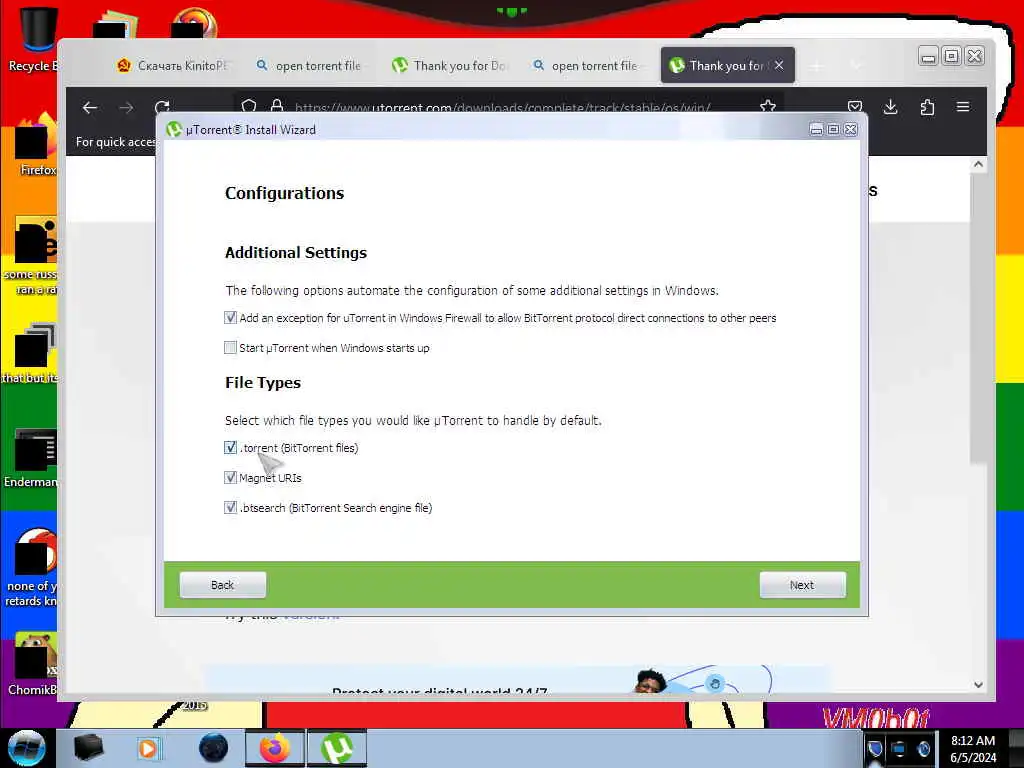Click the µTorrent logo in wizard title bar

174,129
